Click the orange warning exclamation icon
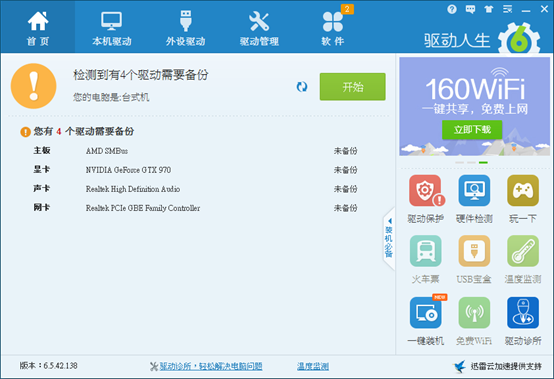This screenshot has width=554, height=379. coord(34,86)
